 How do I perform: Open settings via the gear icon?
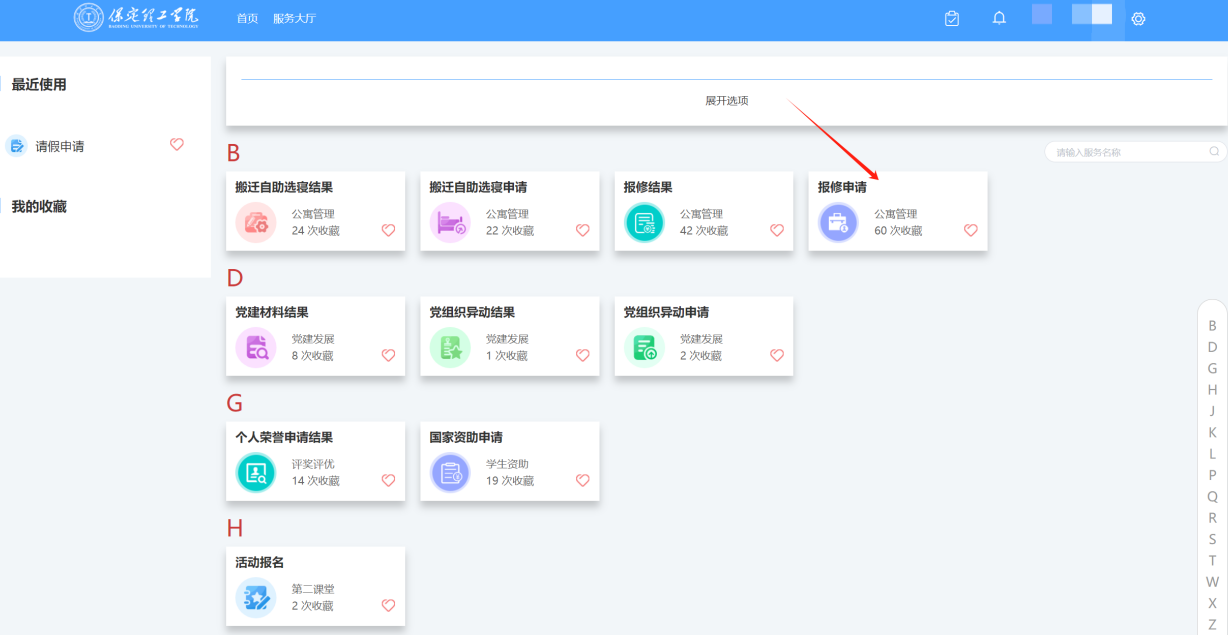(1138, 18)
